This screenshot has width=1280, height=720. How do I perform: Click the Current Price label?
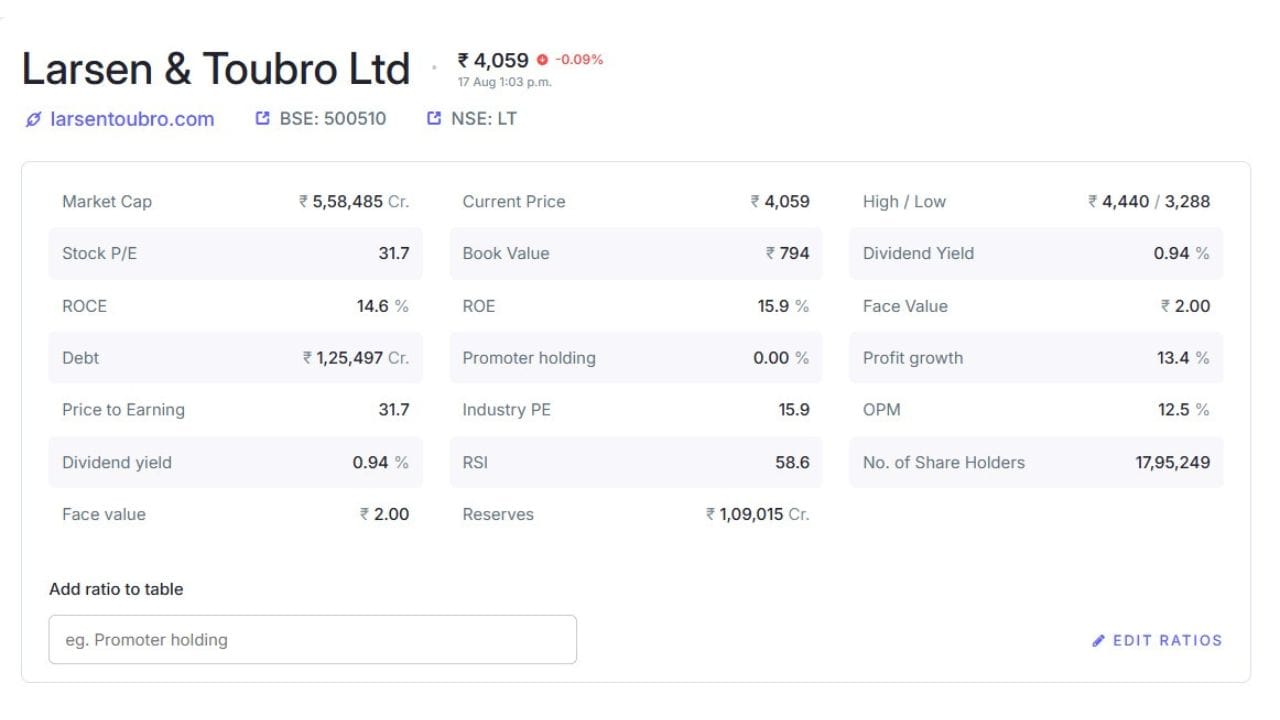(514, 202)
